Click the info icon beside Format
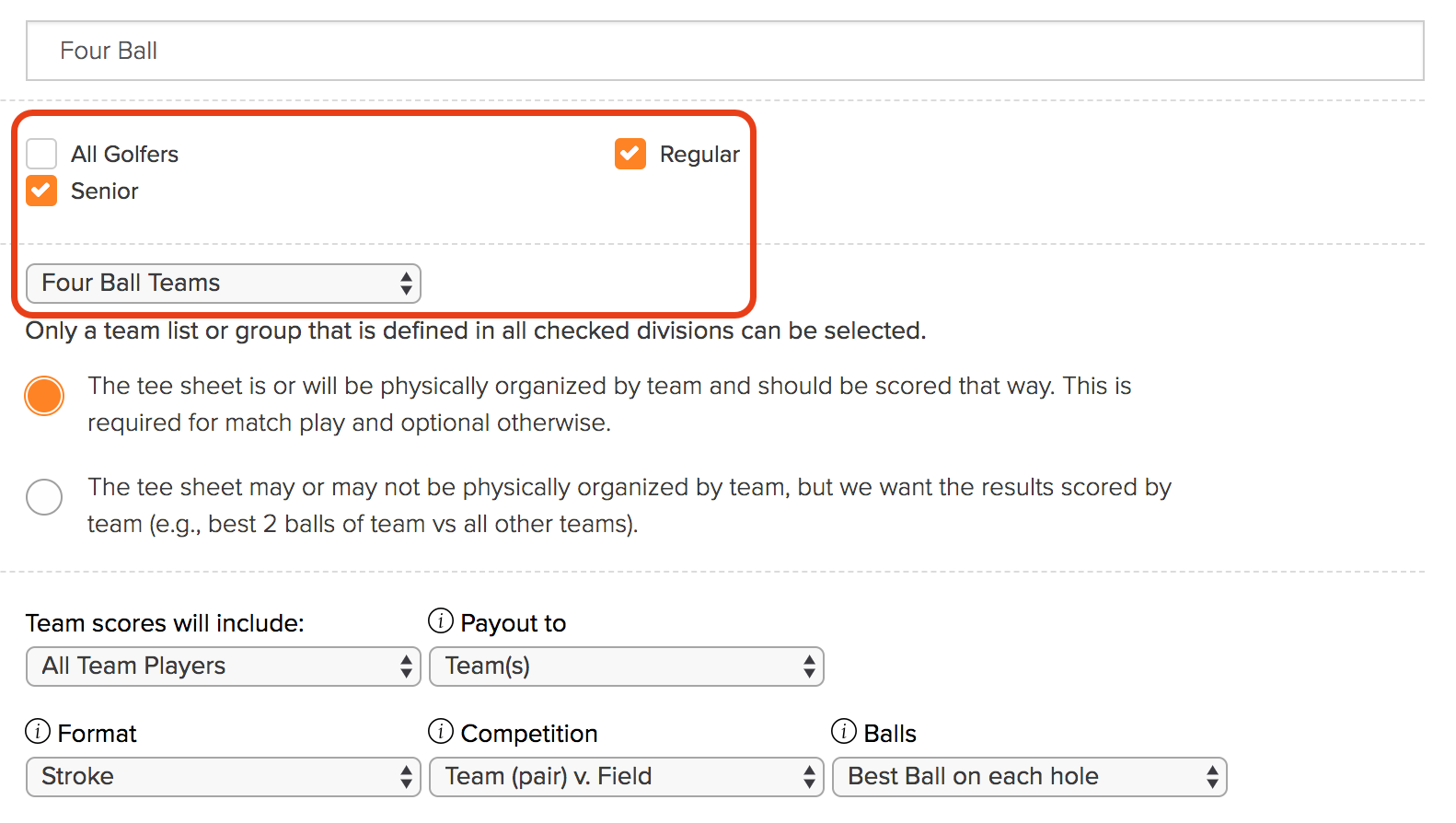This screenshot has width=1456, height=823. [38, 732]
